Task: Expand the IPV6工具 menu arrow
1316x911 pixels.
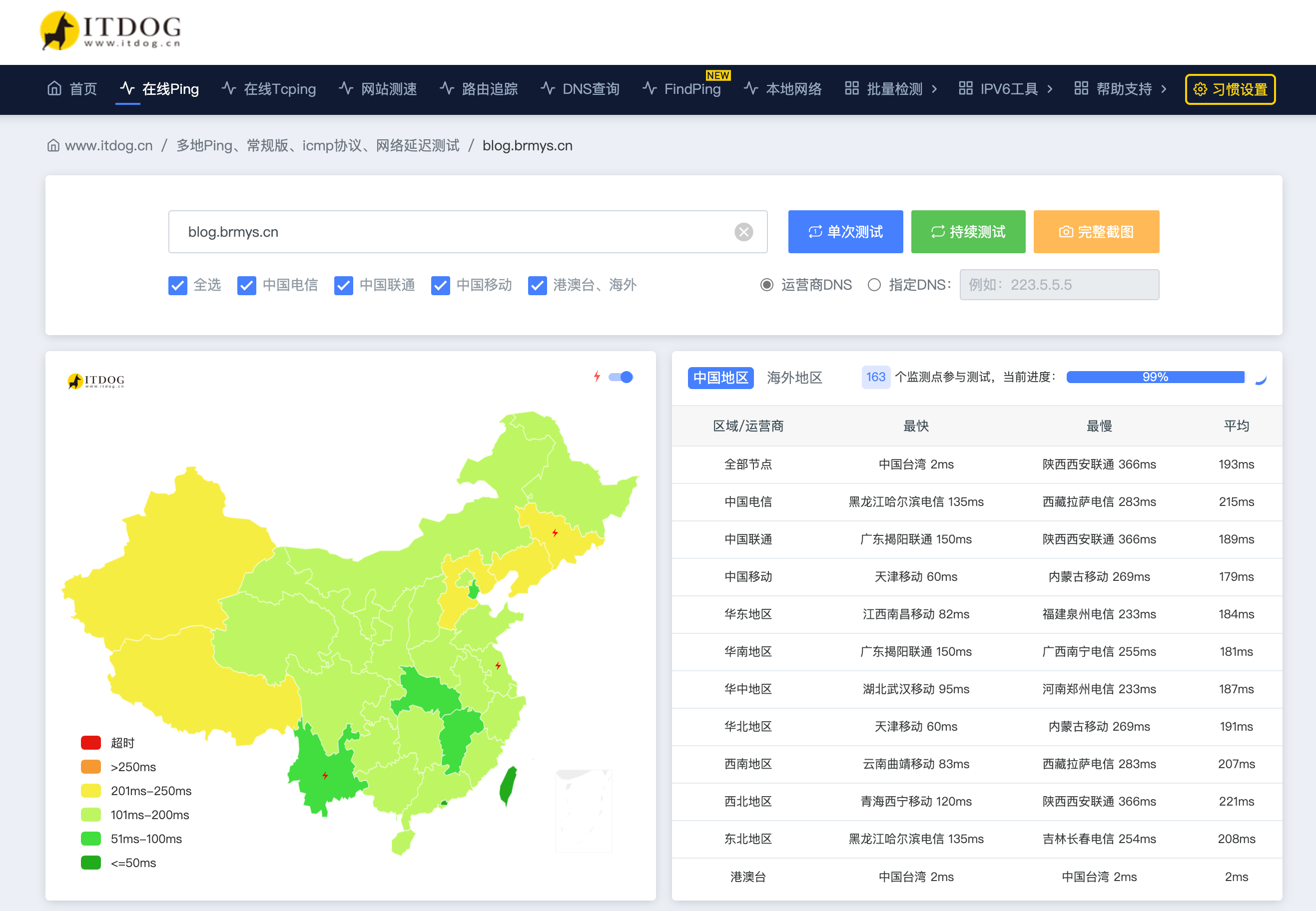Action: (x=1049, y=89)
